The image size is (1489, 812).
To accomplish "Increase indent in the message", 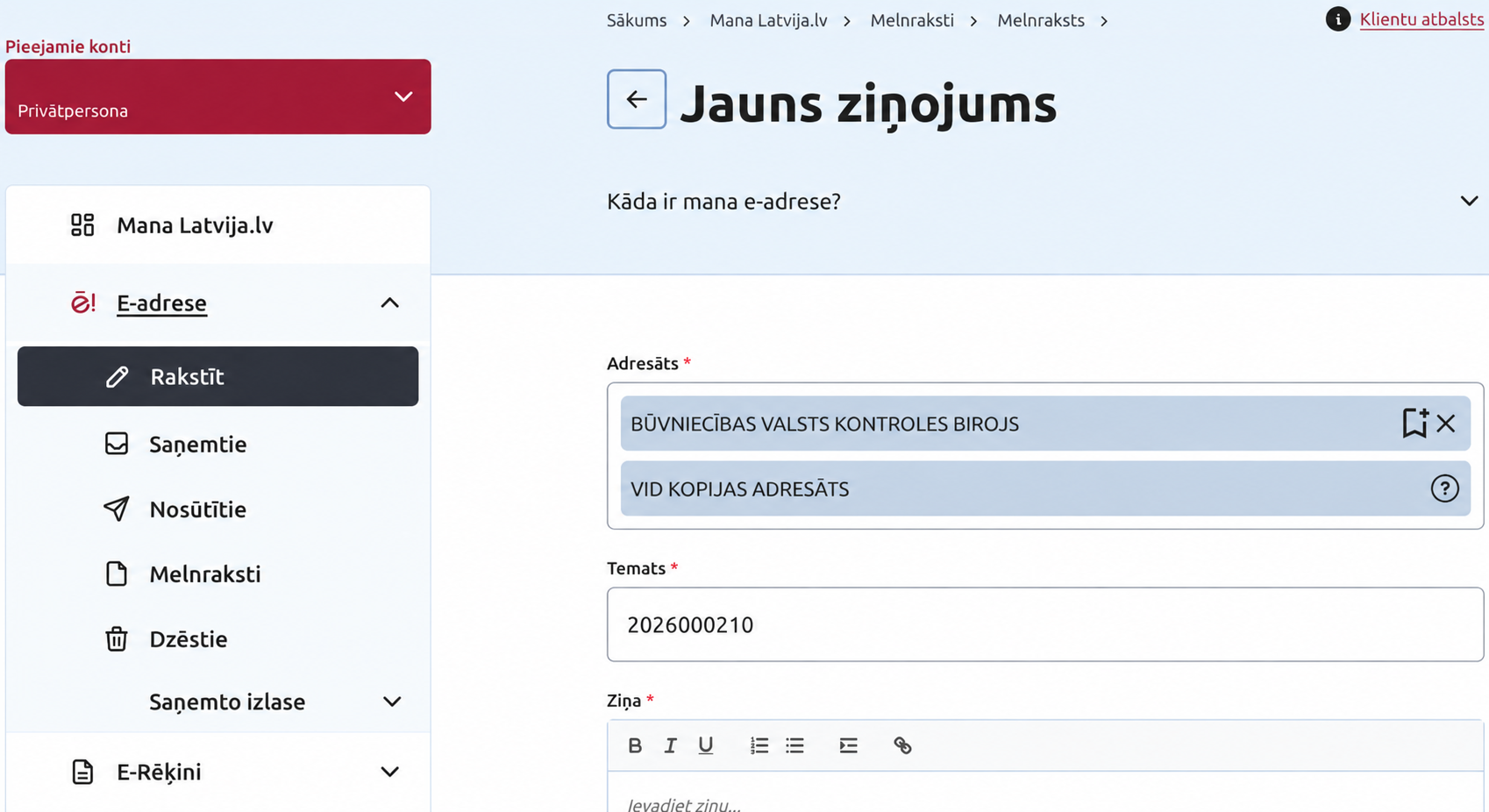I will point(848,745).
